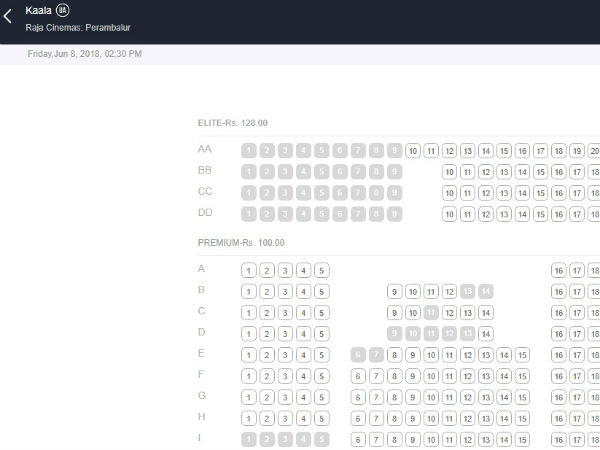Select seat 5 in row A
The width and height of the screenshot is (600, 450).
coord(321,270)
